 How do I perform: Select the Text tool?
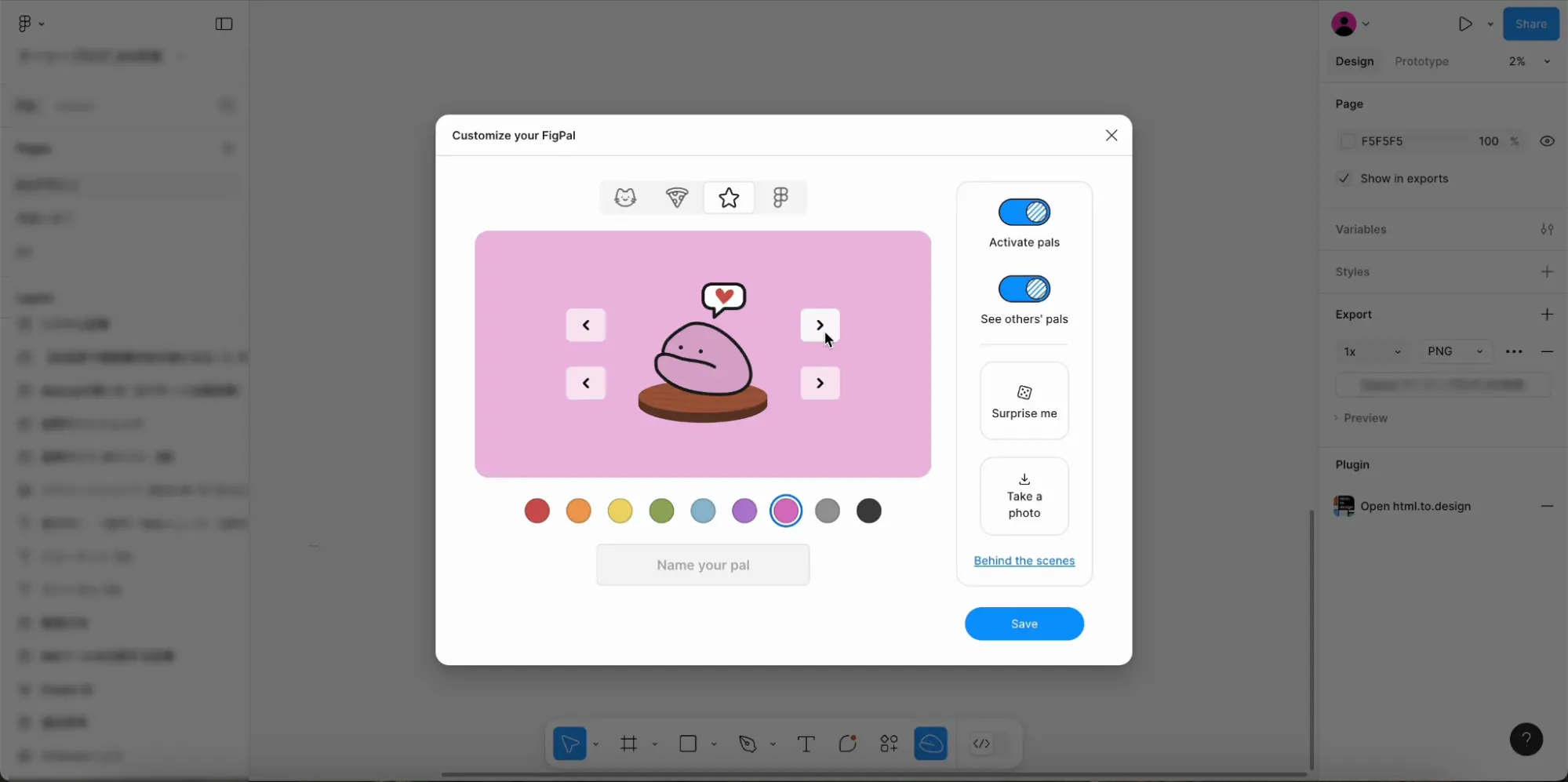tap(806, 744)
